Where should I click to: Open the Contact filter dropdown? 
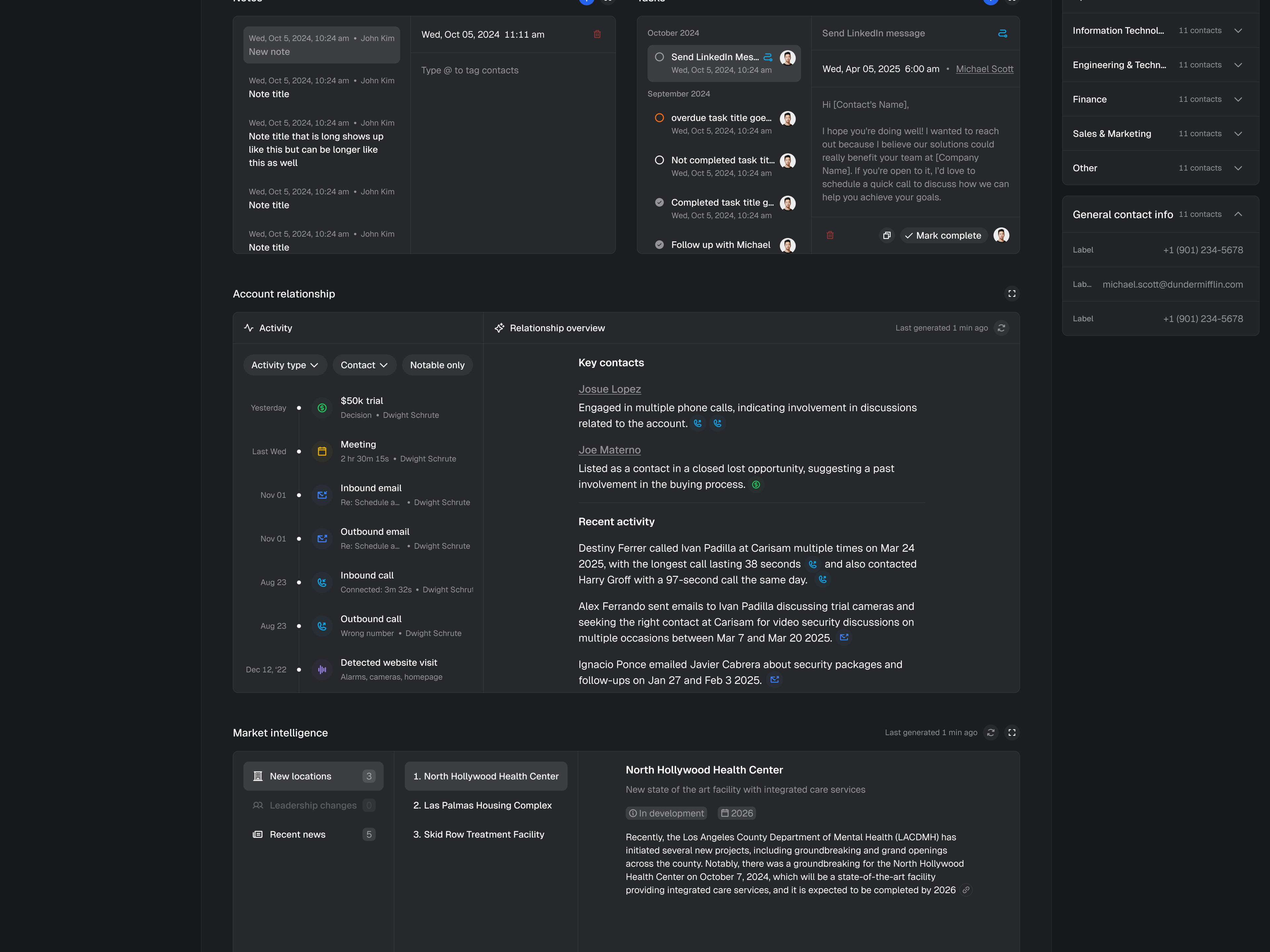coord(364,365)
